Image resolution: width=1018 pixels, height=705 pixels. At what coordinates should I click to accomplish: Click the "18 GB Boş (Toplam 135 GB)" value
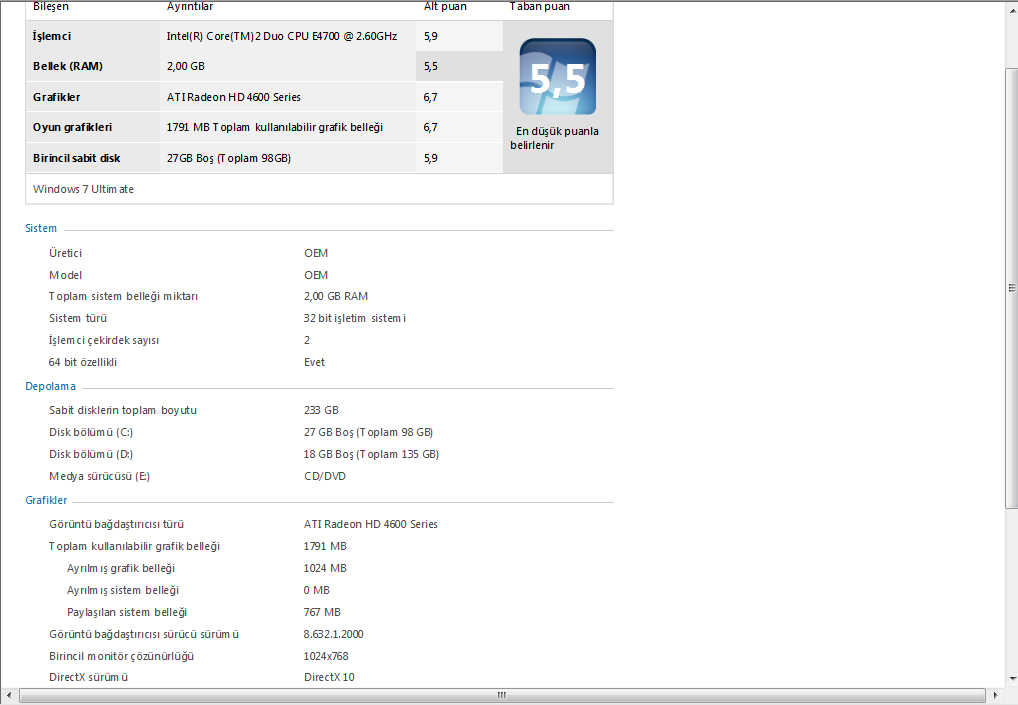(x=371, y=454)
